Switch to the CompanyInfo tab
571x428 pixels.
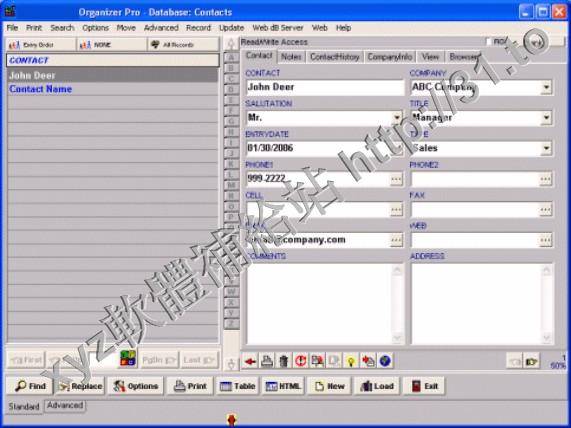390,57
